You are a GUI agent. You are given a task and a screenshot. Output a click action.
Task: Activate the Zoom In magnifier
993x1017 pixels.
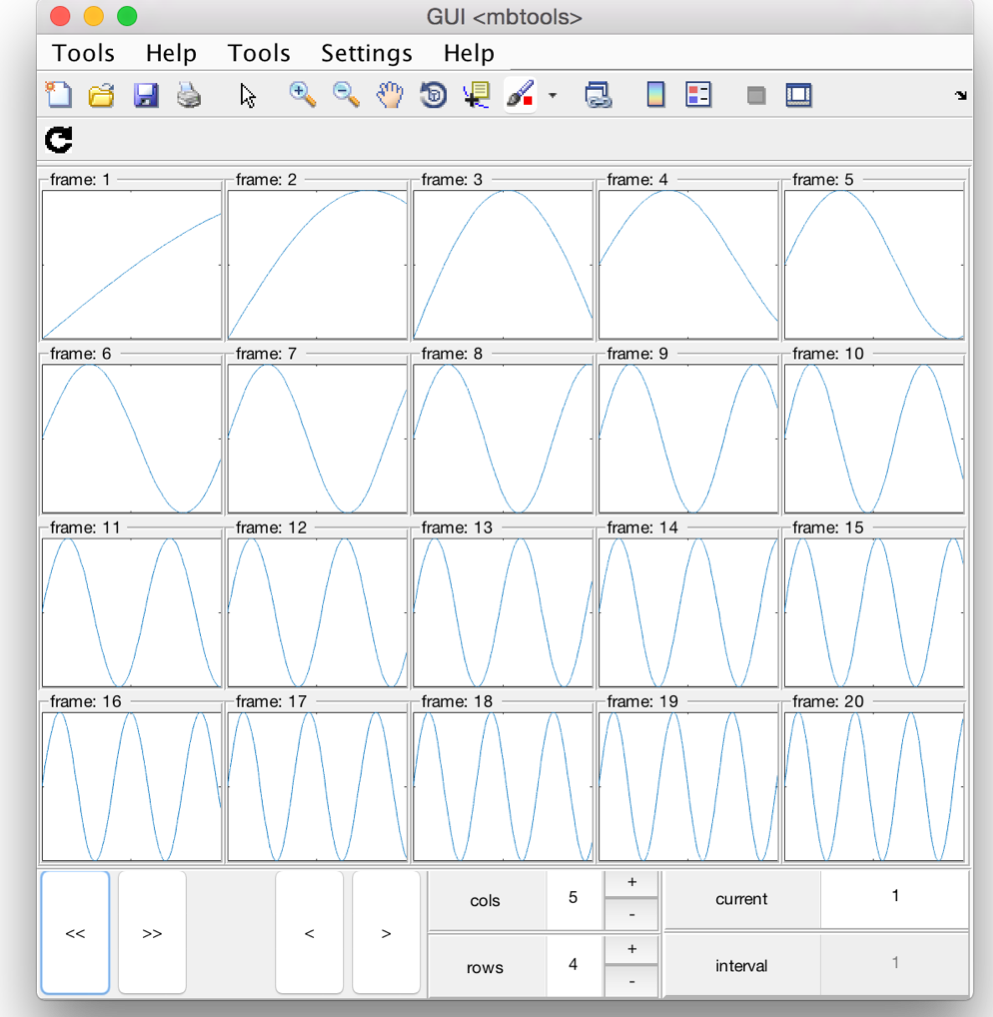click(302, 95)
